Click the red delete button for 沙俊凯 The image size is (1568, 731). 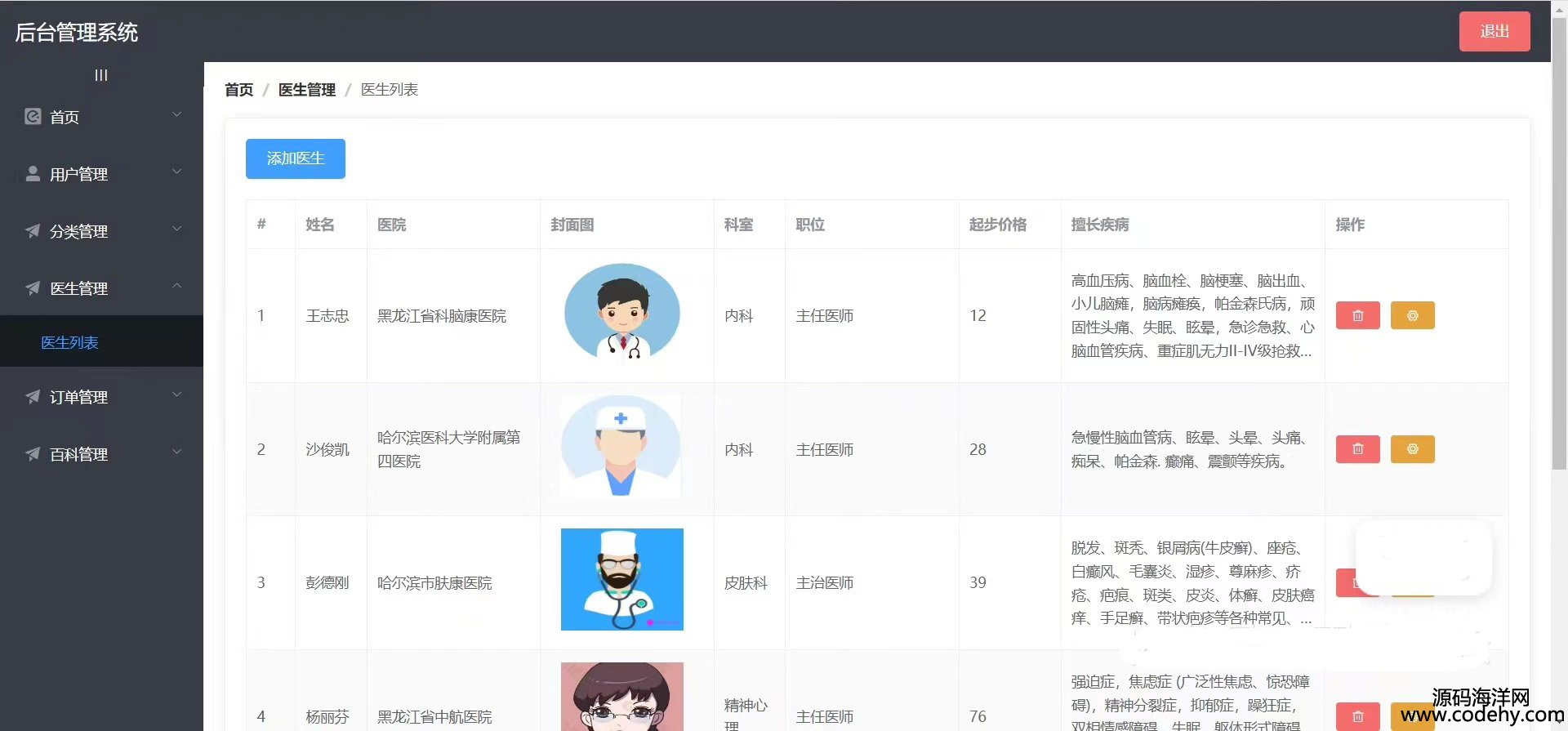(x=1357, y=449)
